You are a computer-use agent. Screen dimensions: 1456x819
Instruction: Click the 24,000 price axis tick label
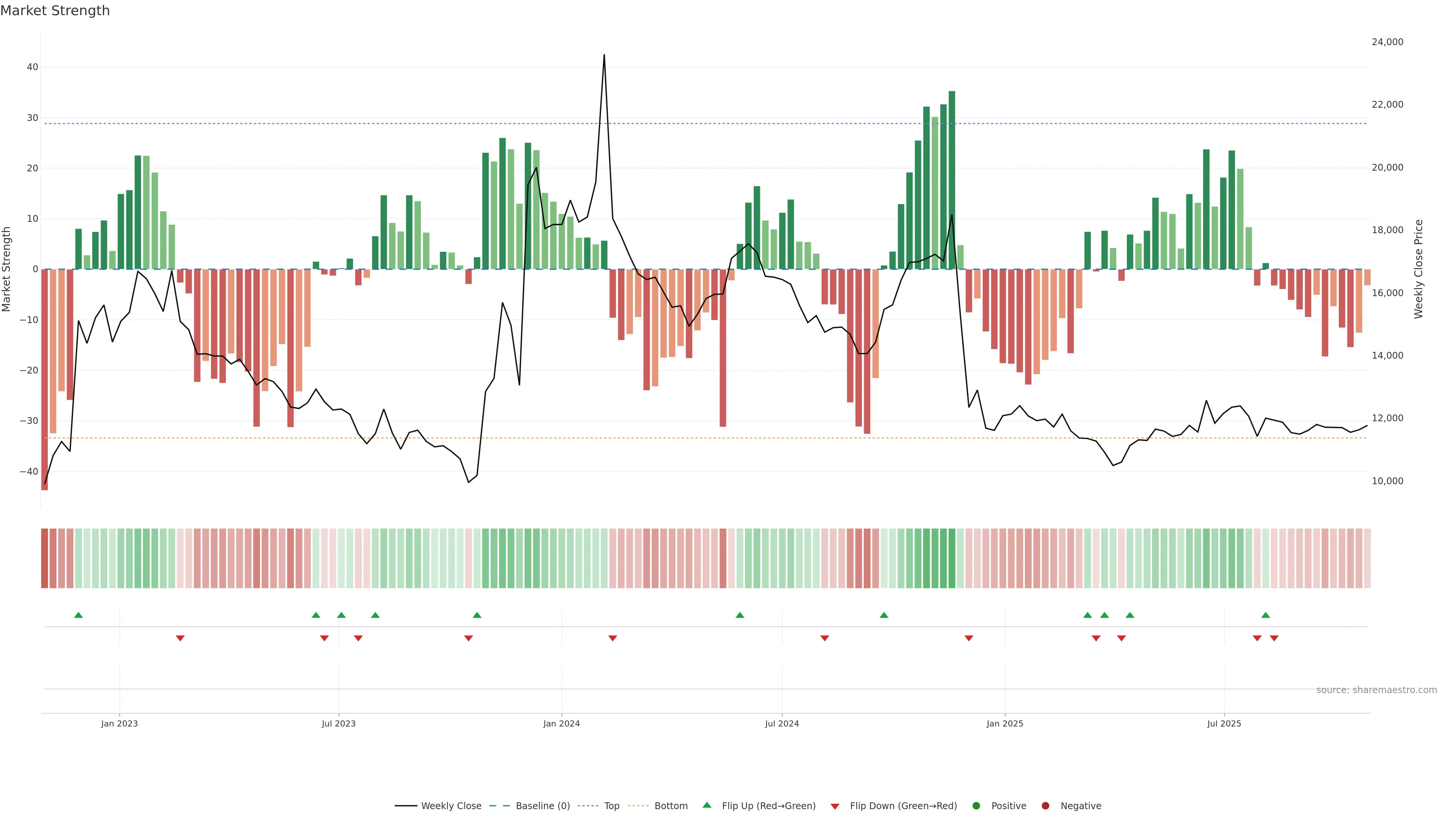point(1387,42)
